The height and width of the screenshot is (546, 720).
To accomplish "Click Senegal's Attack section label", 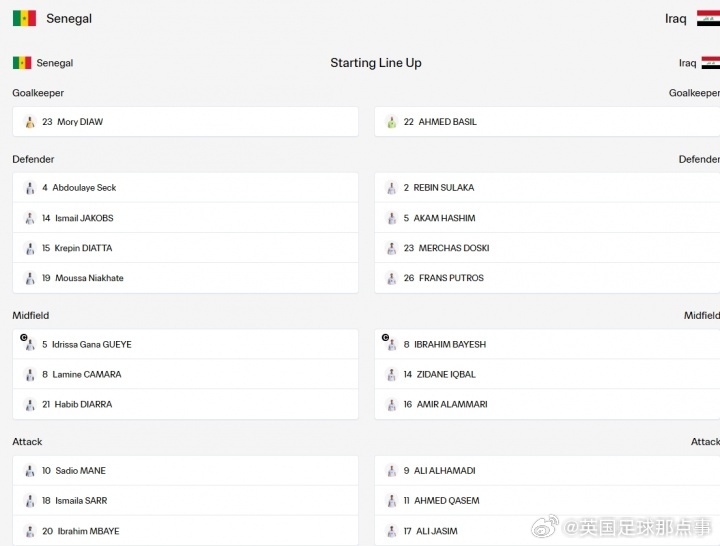I will tap(27, 442).
